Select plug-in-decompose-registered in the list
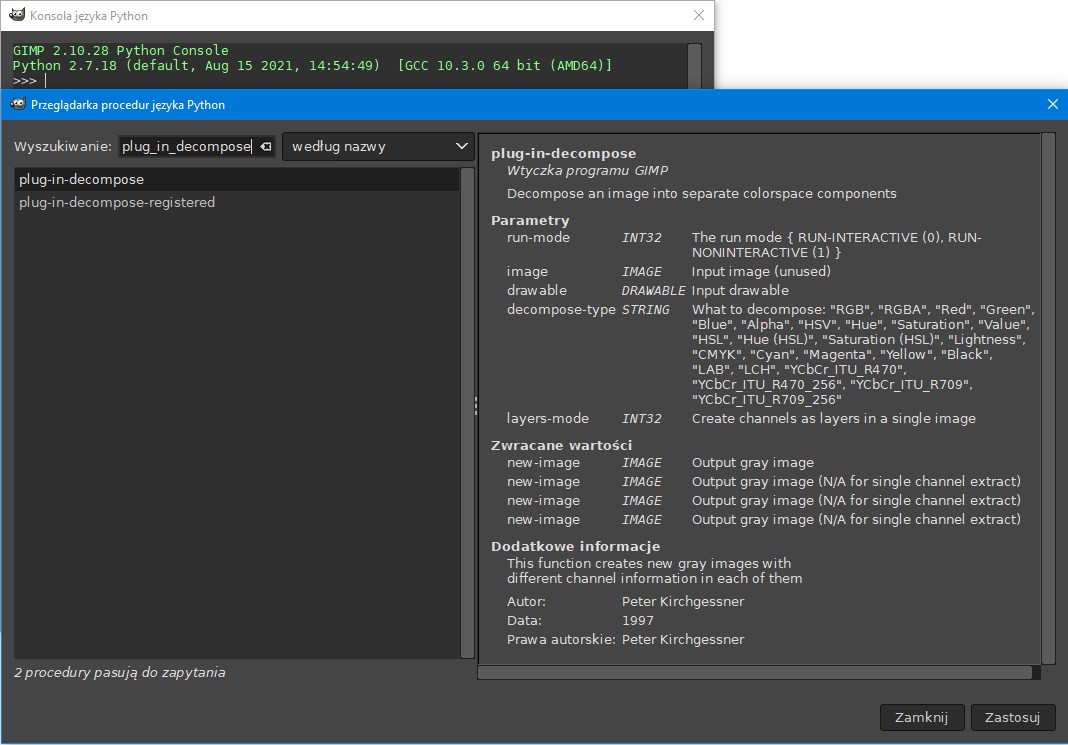Image resolution: width=1068 pixels, height=745 pixels. (x=236, y=202)
